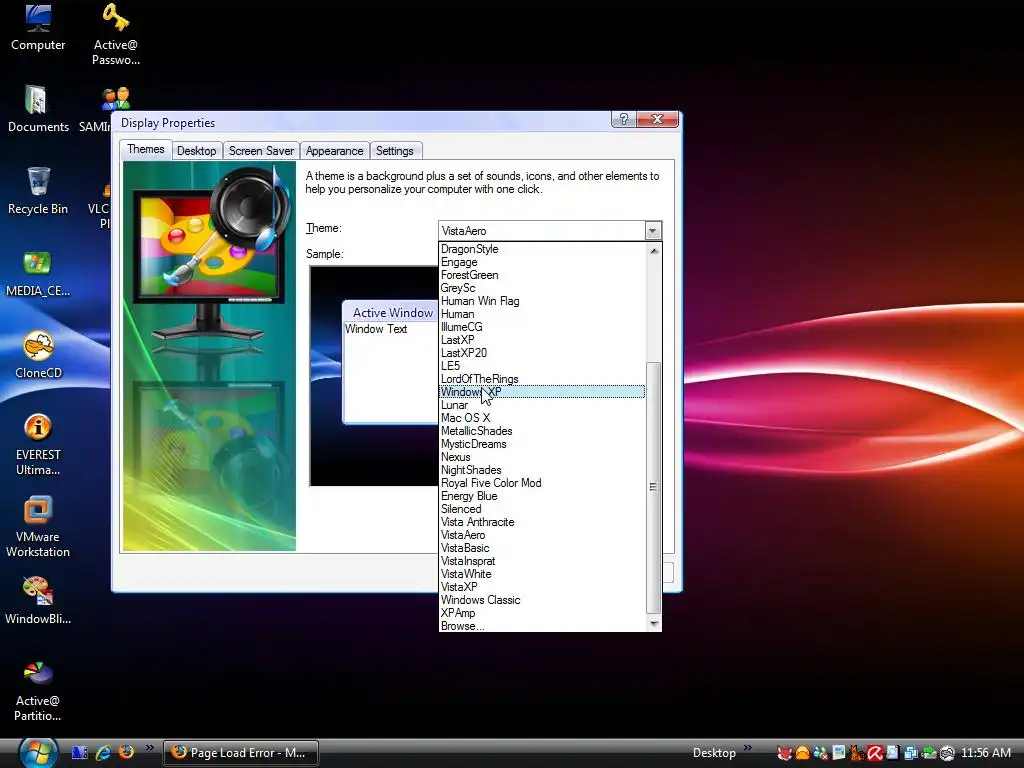Select the Recycle Bin icon
The height and width of the screenshot is (768, 1024).
[x=38, y=191]
